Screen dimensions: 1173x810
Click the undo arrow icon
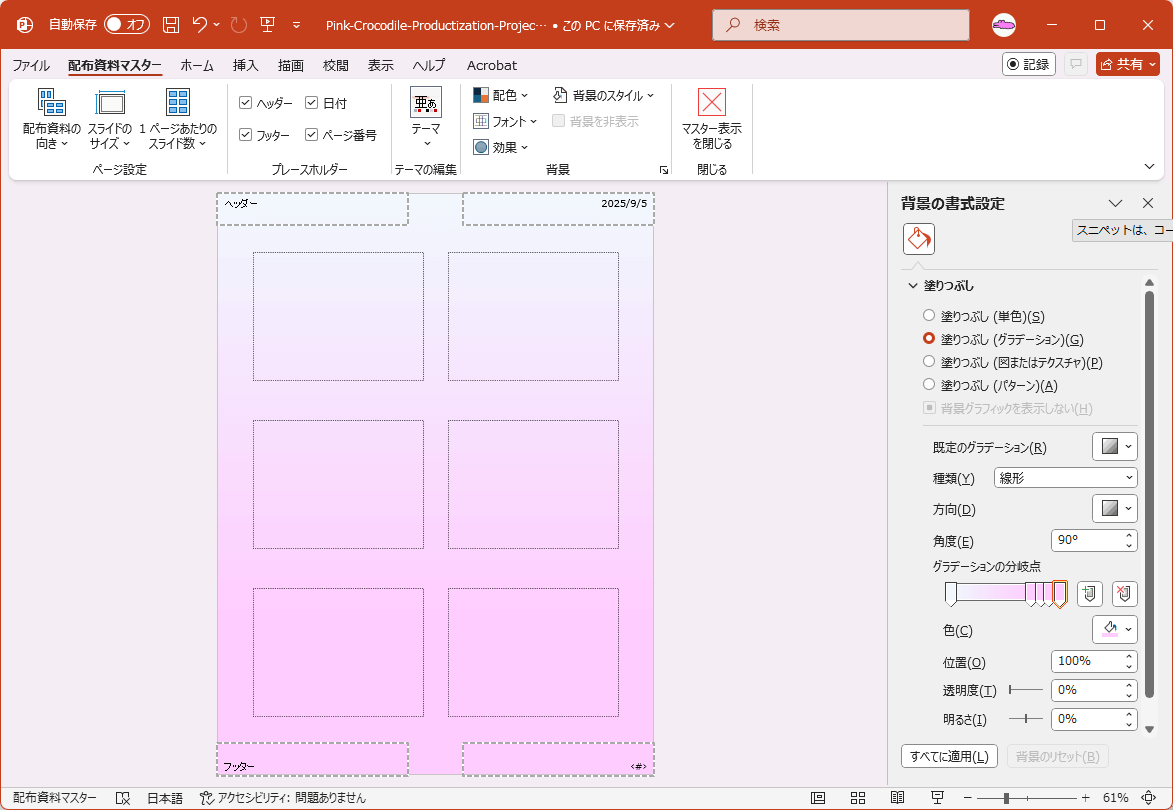point(200,25)
